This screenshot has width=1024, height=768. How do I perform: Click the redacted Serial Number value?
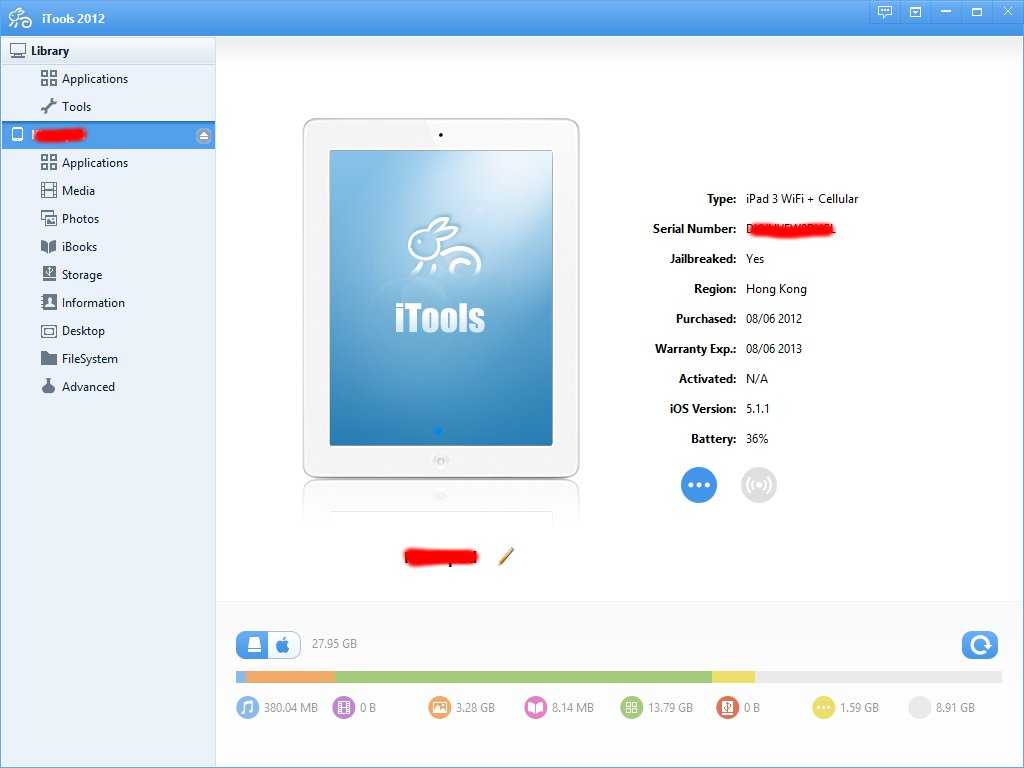click(x=791, y=229)
